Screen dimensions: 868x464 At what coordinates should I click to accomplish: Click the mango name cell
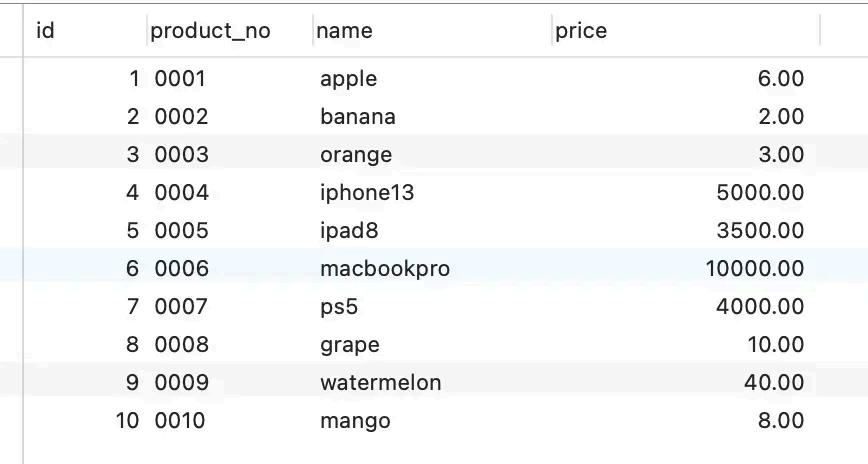354,421
